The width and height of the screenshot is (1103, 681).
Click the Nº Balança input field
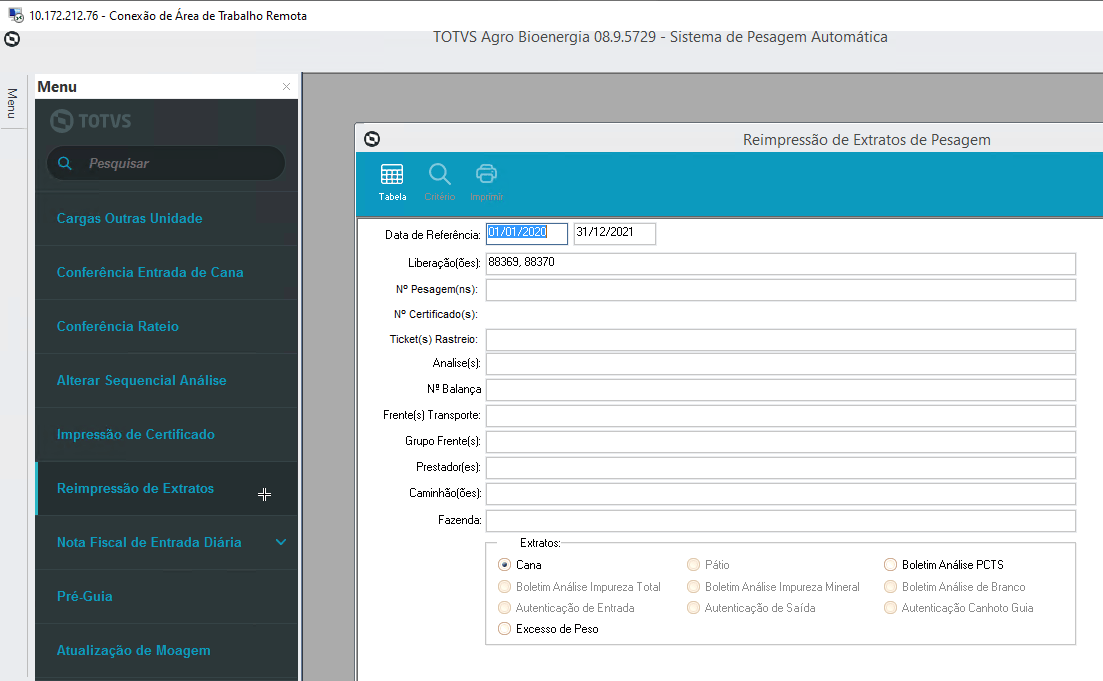click(781, 390)
